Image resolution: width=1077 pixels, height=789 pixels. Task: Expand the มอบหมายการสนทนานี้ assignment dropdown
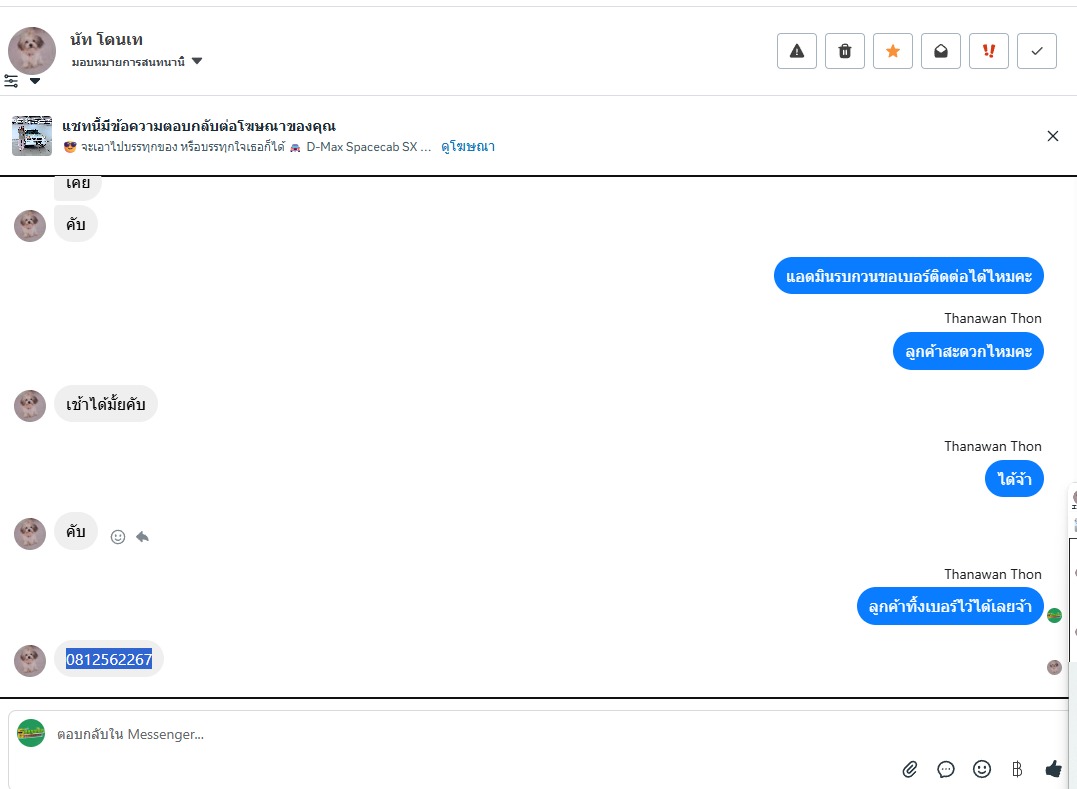pos(197,61)
